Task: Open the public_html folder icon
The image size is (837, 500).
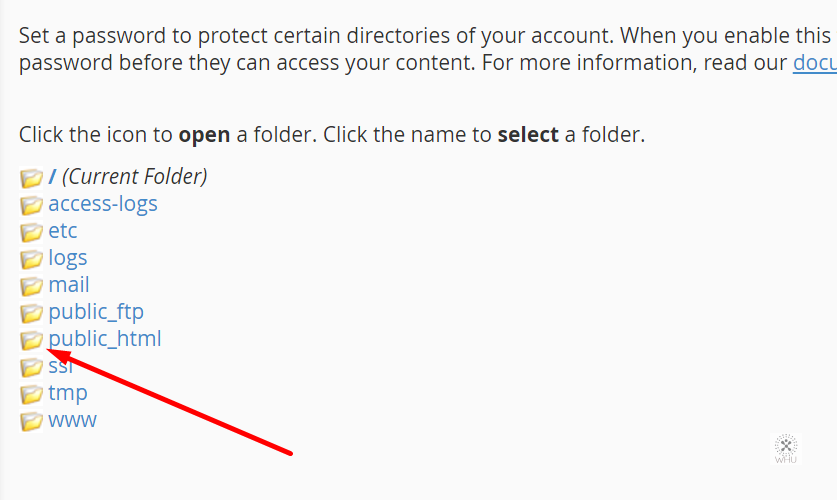Action: (x=31, y=340)
